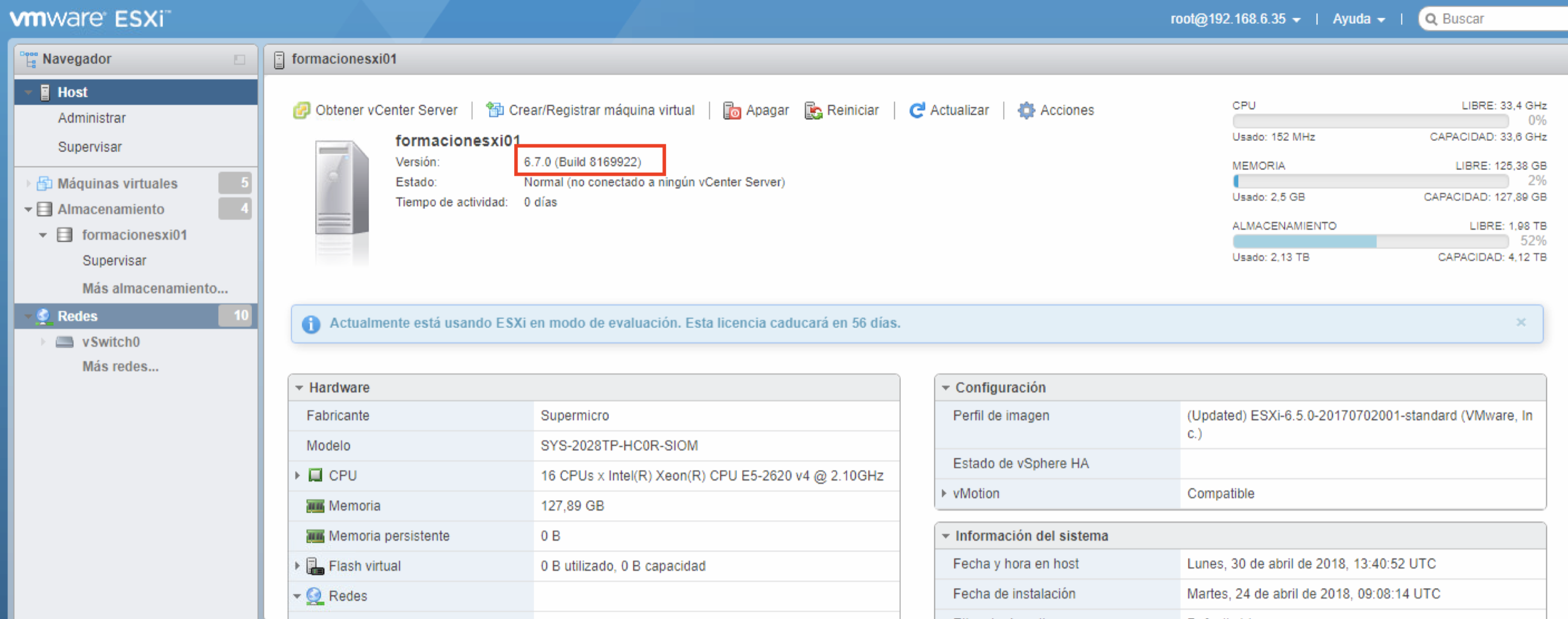Collapse the Hardware panel
The image size is (1568, 619).
(x=299, y=387)
